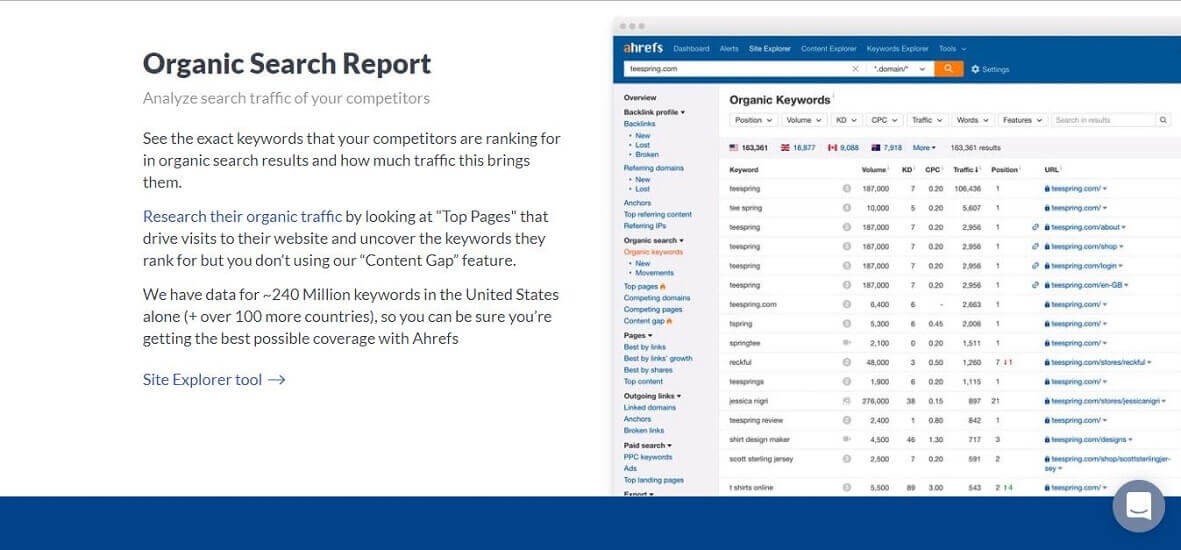1181x550 pixels.
Task: Expand the More countries dropdown
Action: pos(924,147)
